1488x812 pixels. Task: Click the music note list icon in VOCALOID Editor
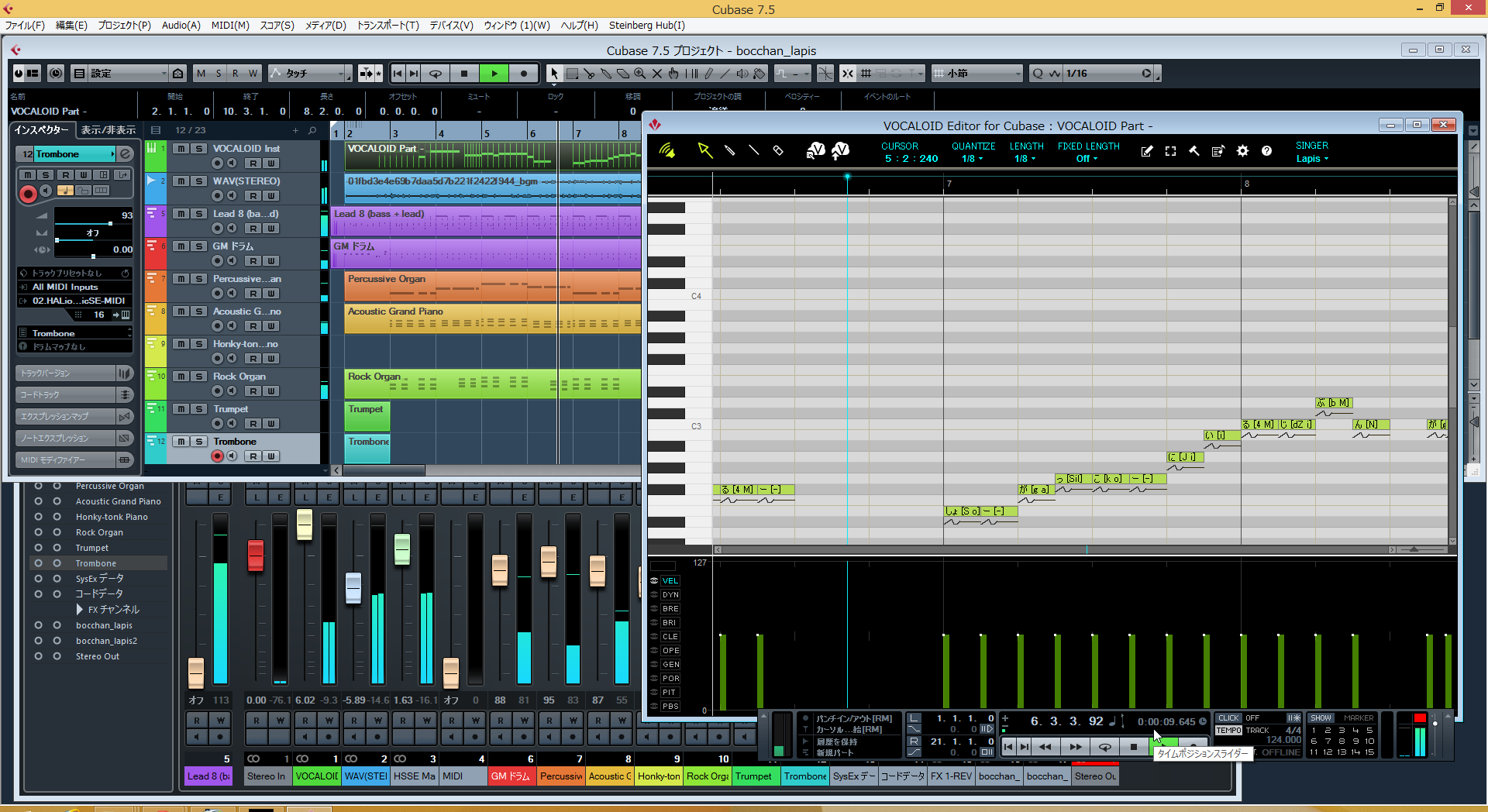click(1218, 151)
